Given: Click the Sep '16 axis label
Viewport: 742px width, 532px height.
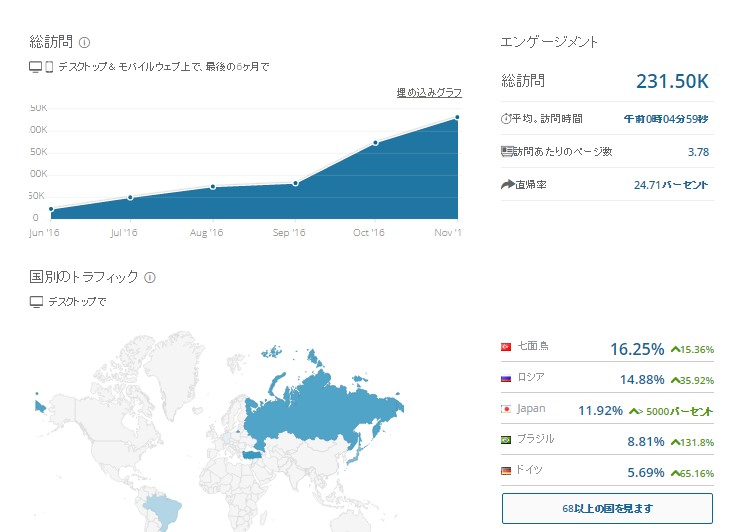Looking at the screenshot, I should pyautogui.click(x=289, y=232).
